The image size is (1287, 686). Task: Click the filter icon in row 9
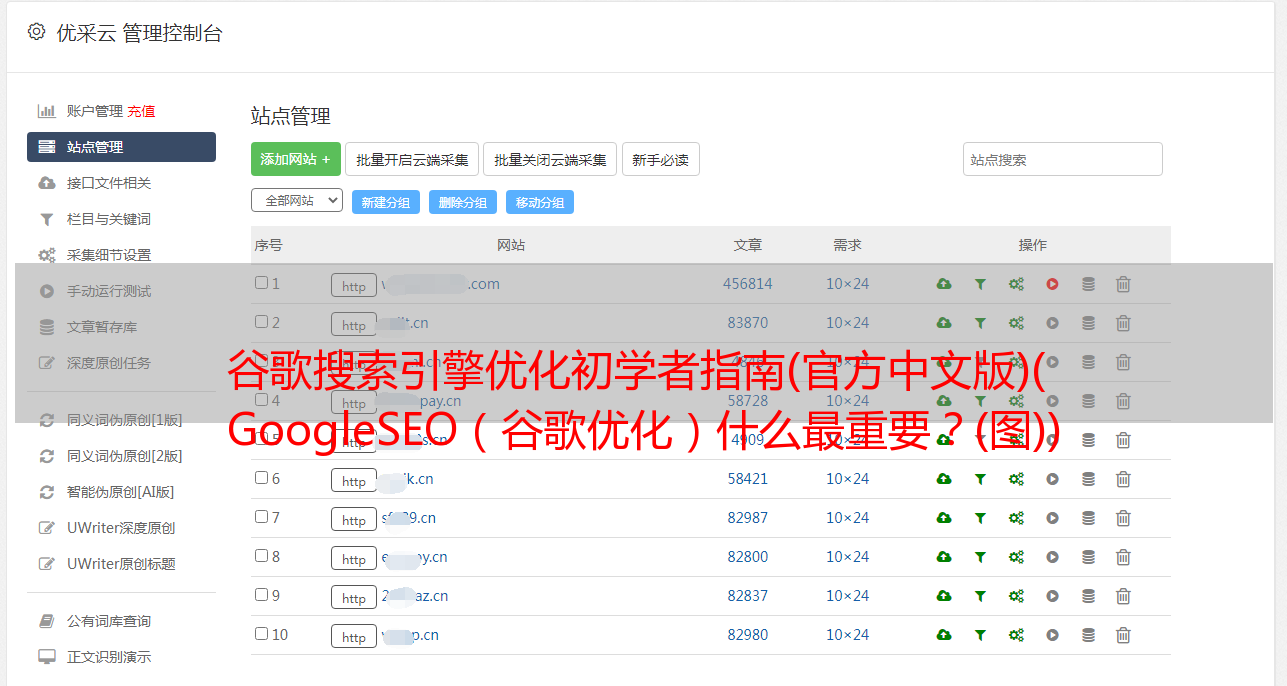[980, 596]
